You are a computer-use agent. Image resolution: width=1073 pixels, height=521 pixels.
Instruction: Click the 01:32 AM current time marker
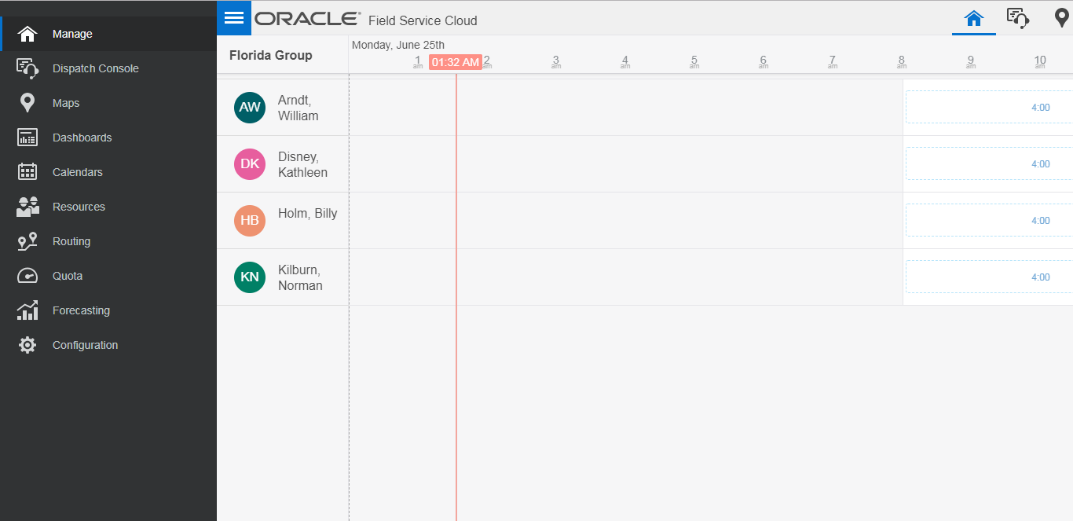point(455,62)
